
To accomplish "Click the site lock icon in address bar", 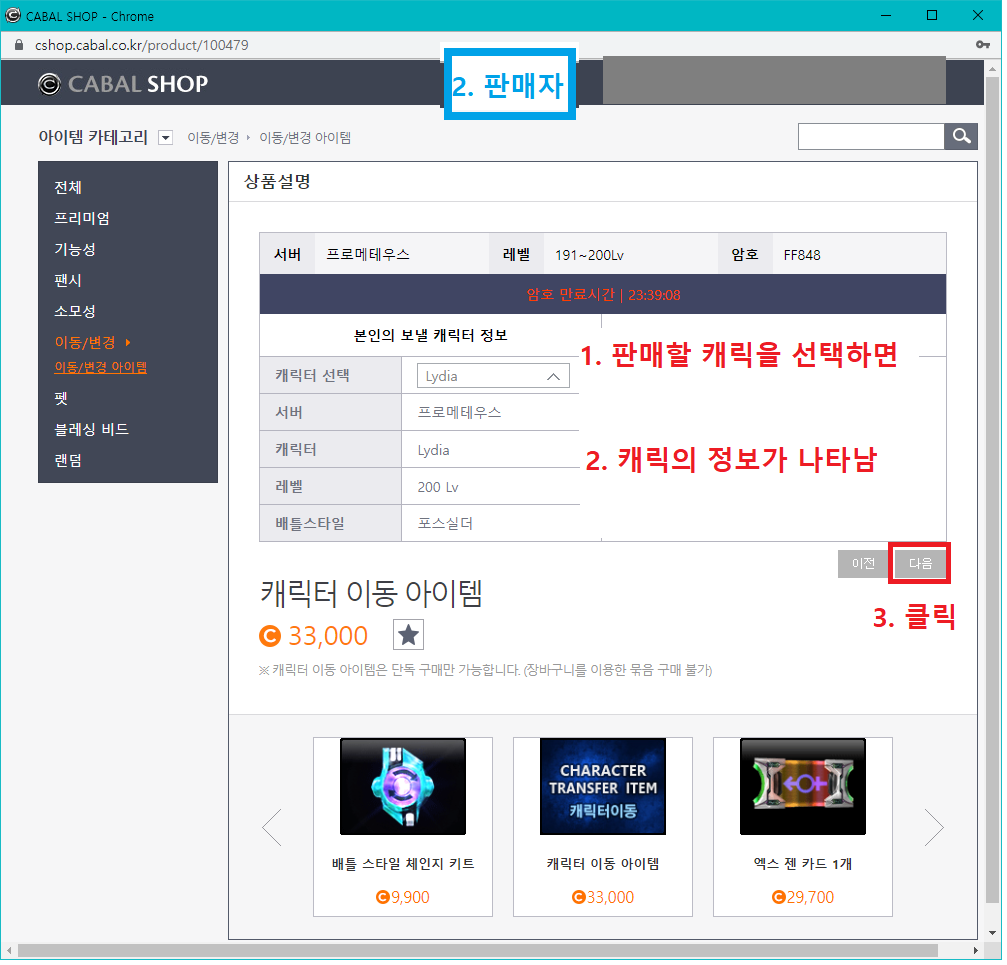I will coord(19,45).
